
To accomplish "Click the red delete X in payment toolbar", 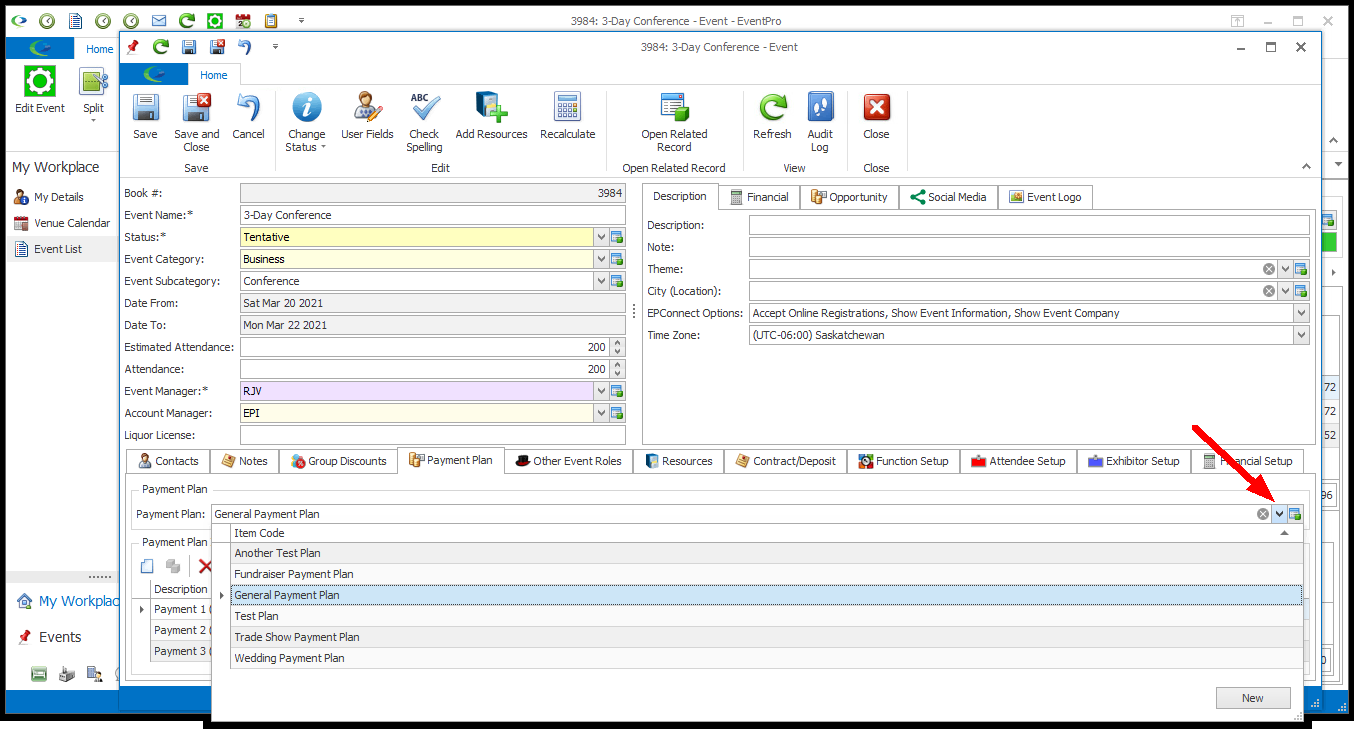I will (x=205, y=566).
